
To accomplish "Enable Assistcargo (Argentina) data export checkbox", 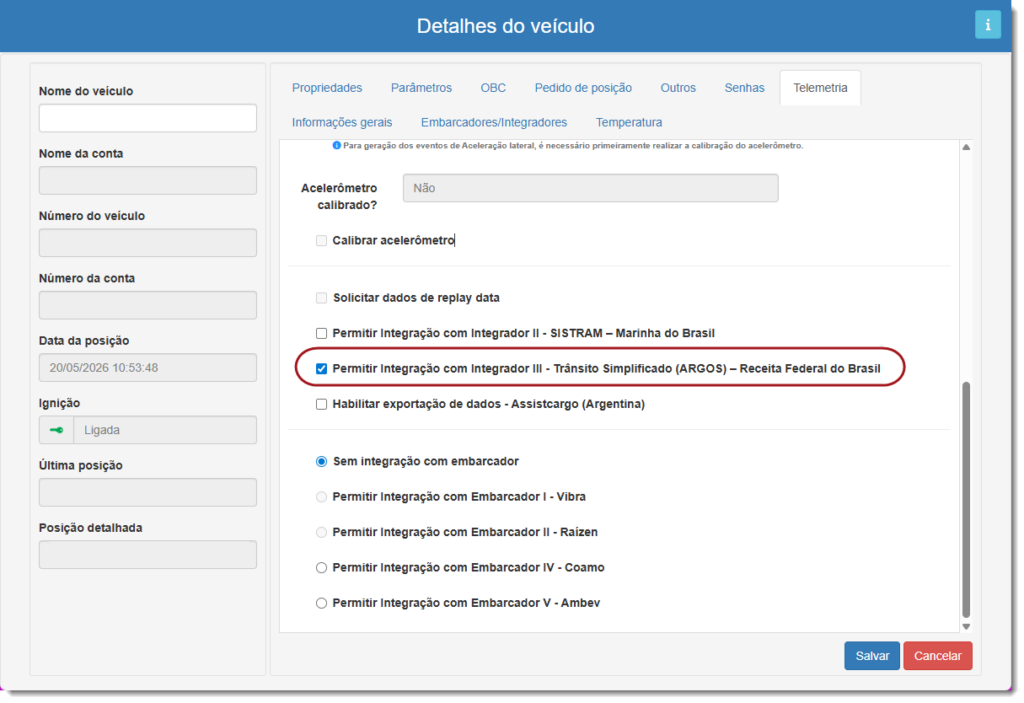I will coord(321,404).
